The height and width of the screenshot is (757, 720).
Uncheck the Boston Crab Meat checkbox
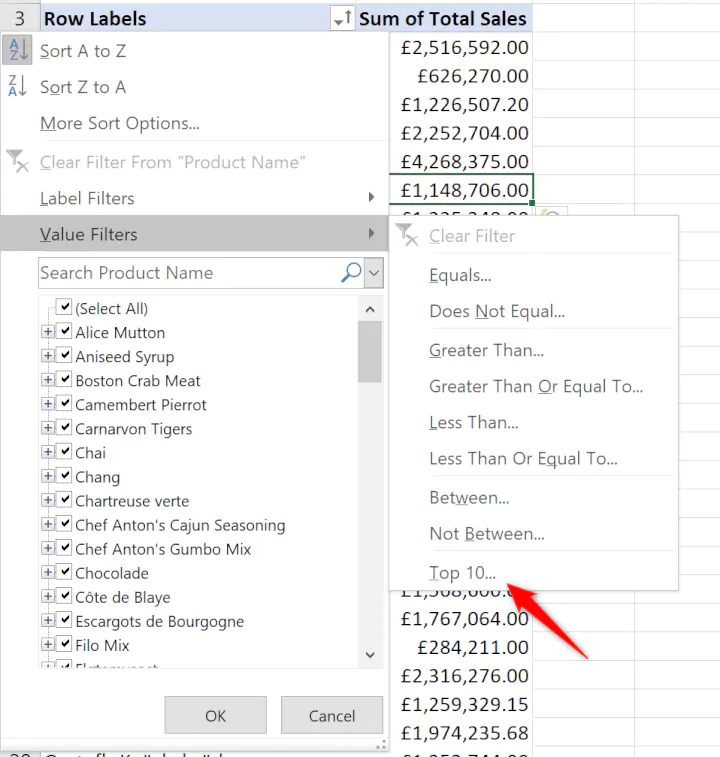tap(65, 381)
